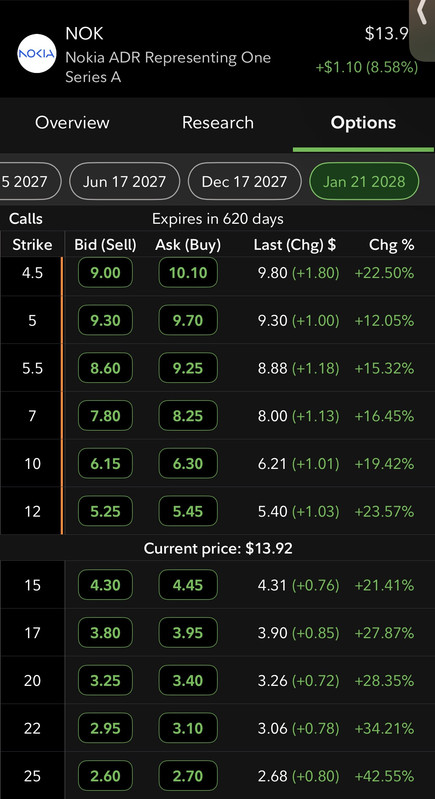435x799 pixels.
Task: Open the strike 22 row details
Action: click(218, 728)
